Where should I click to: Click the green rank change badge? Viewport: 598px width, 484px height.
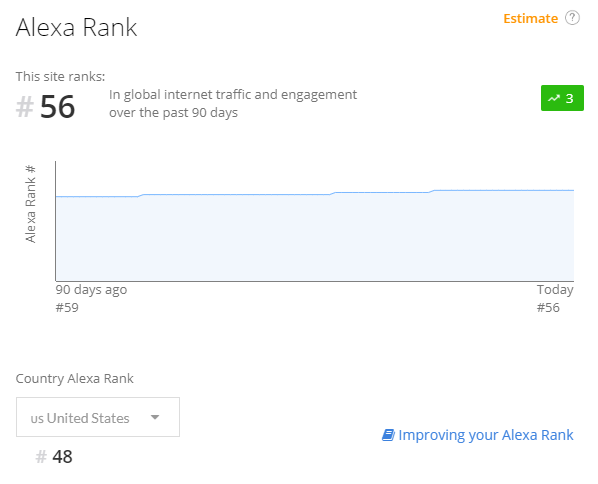pos(562,98)
